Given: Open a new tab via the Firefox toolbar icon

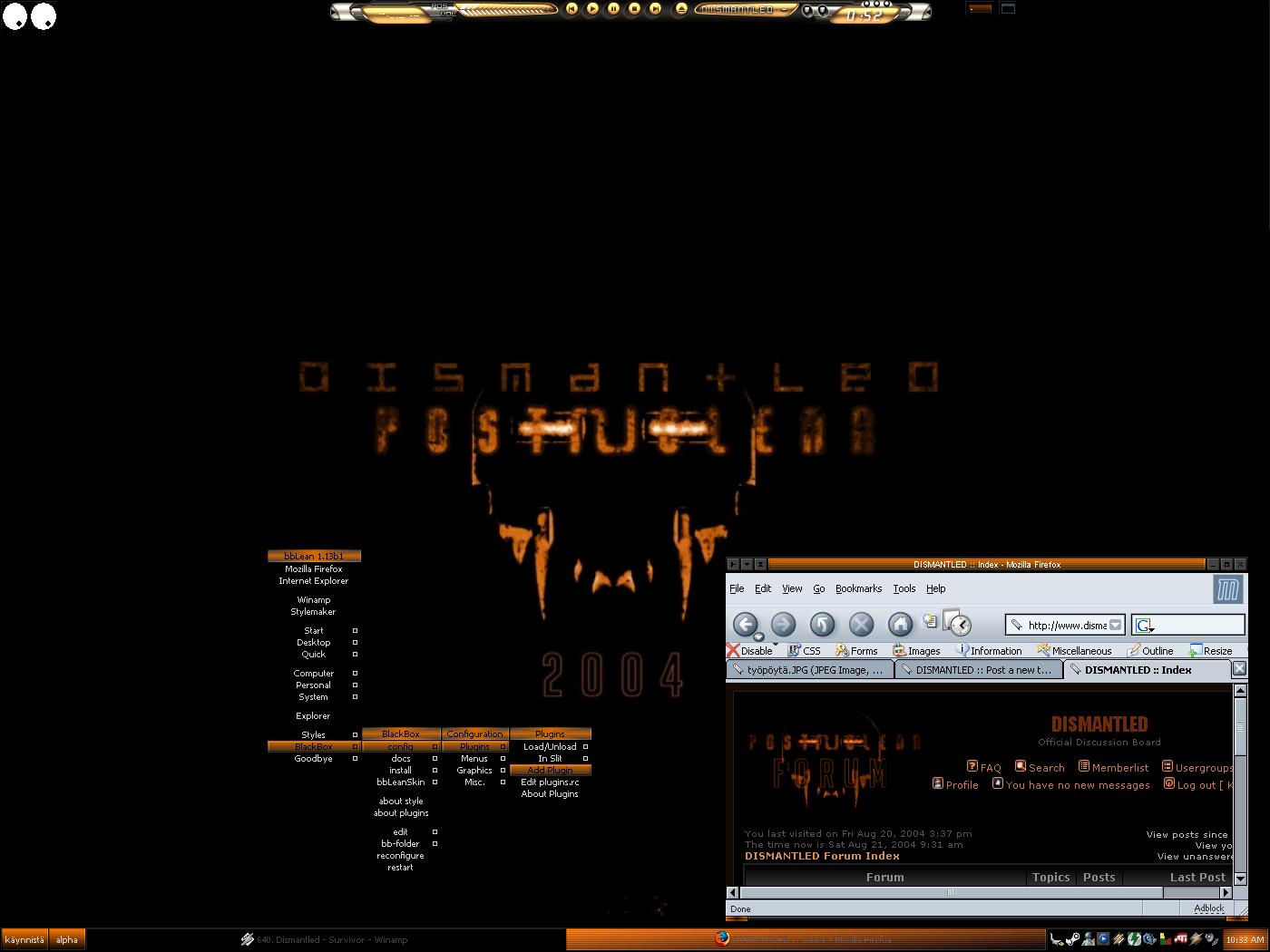Looking at the screenshot, I should tap(930, 621).
